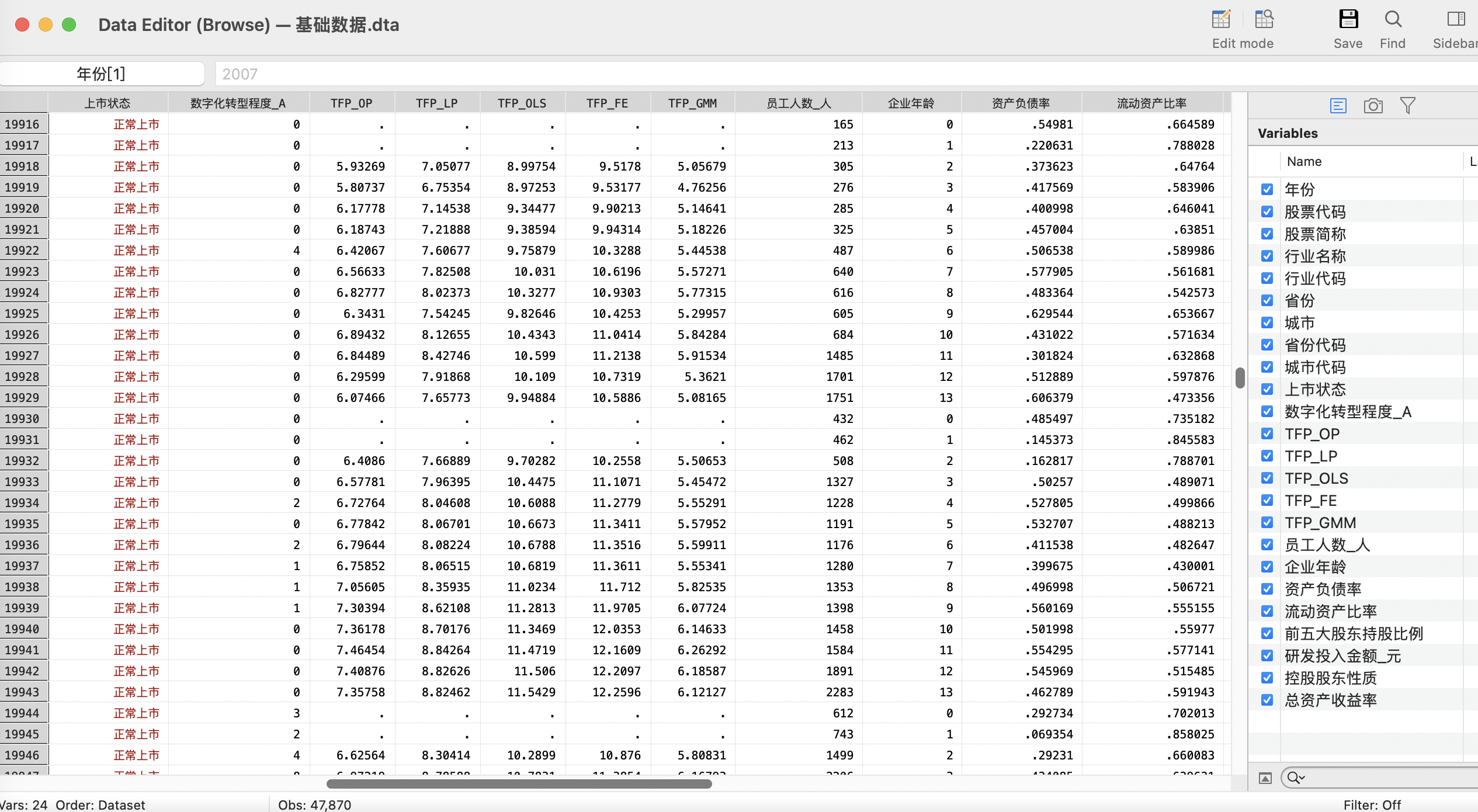This screenshot has height=812, width=1478.
Task: Select the 员工人数_人 column header
Action: pos(799,103)
